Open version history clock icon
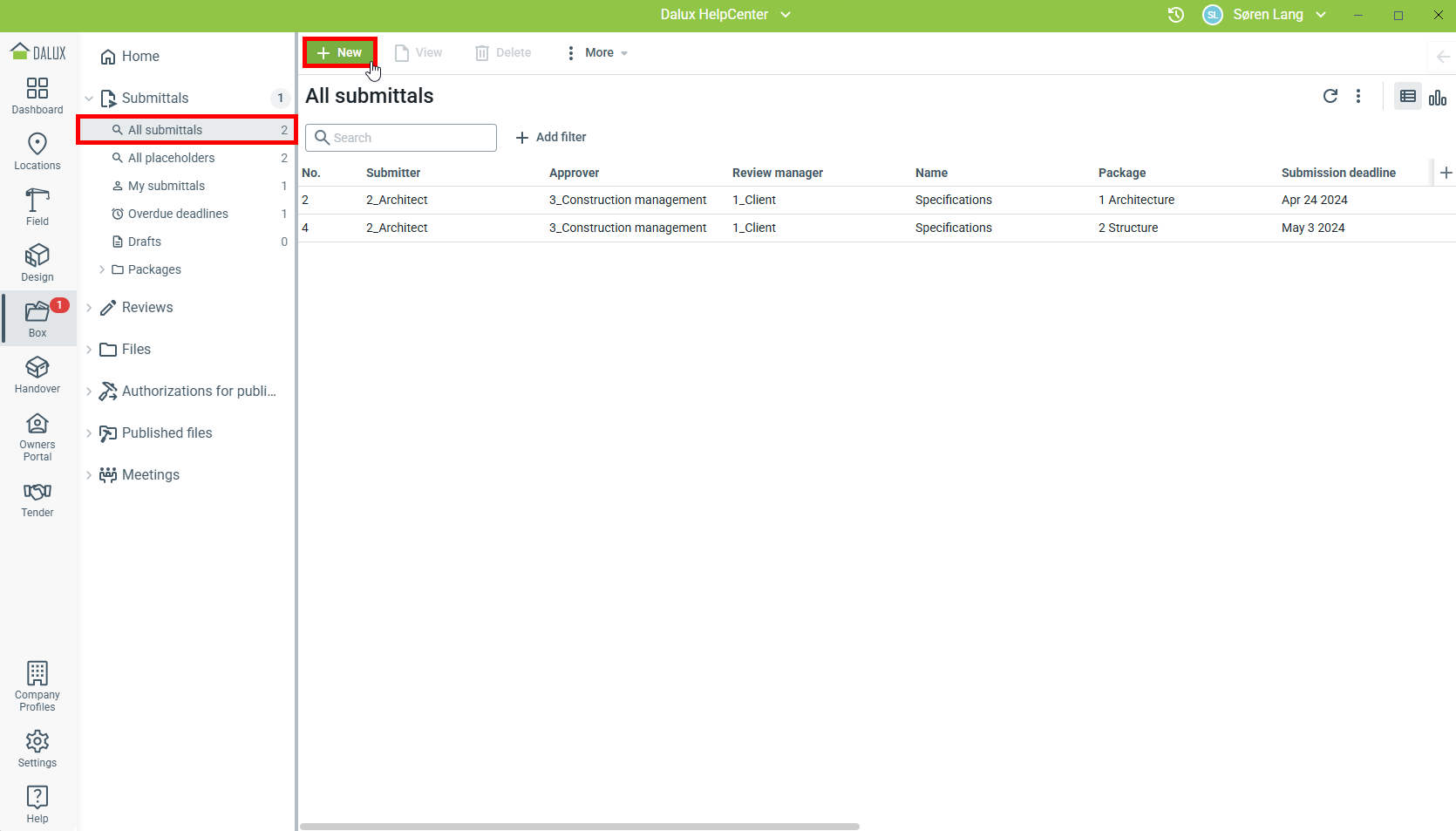Screen dimensions: 1456x831 1175,15
